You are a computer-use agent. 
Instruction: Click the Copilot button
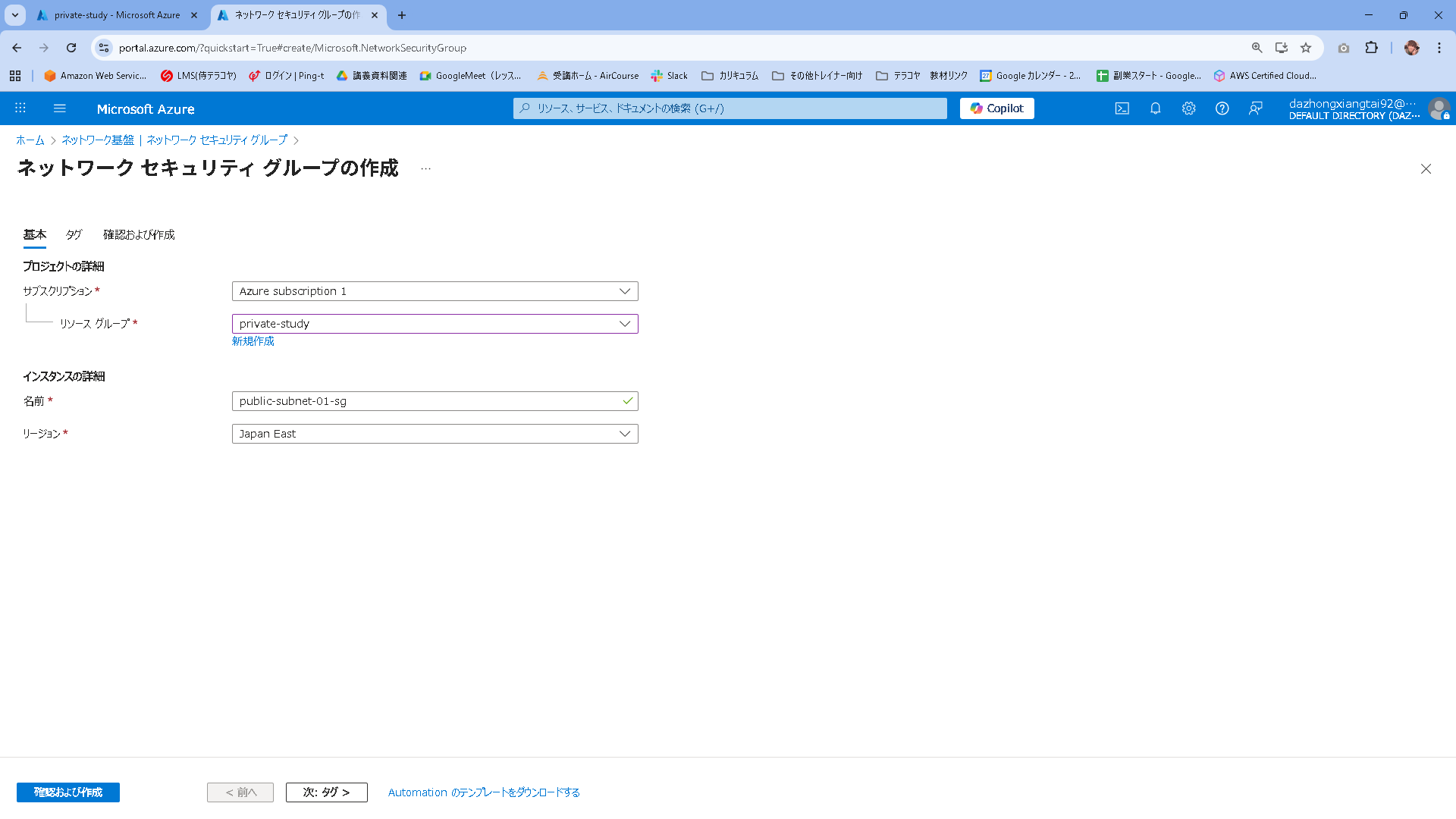(996, 108)
